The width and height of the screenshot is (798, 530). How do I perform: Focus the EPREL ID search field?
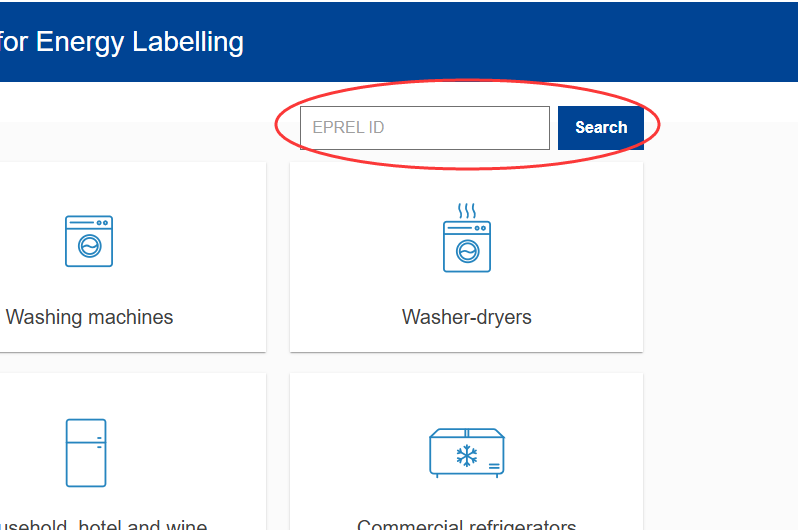coord(424,128)
